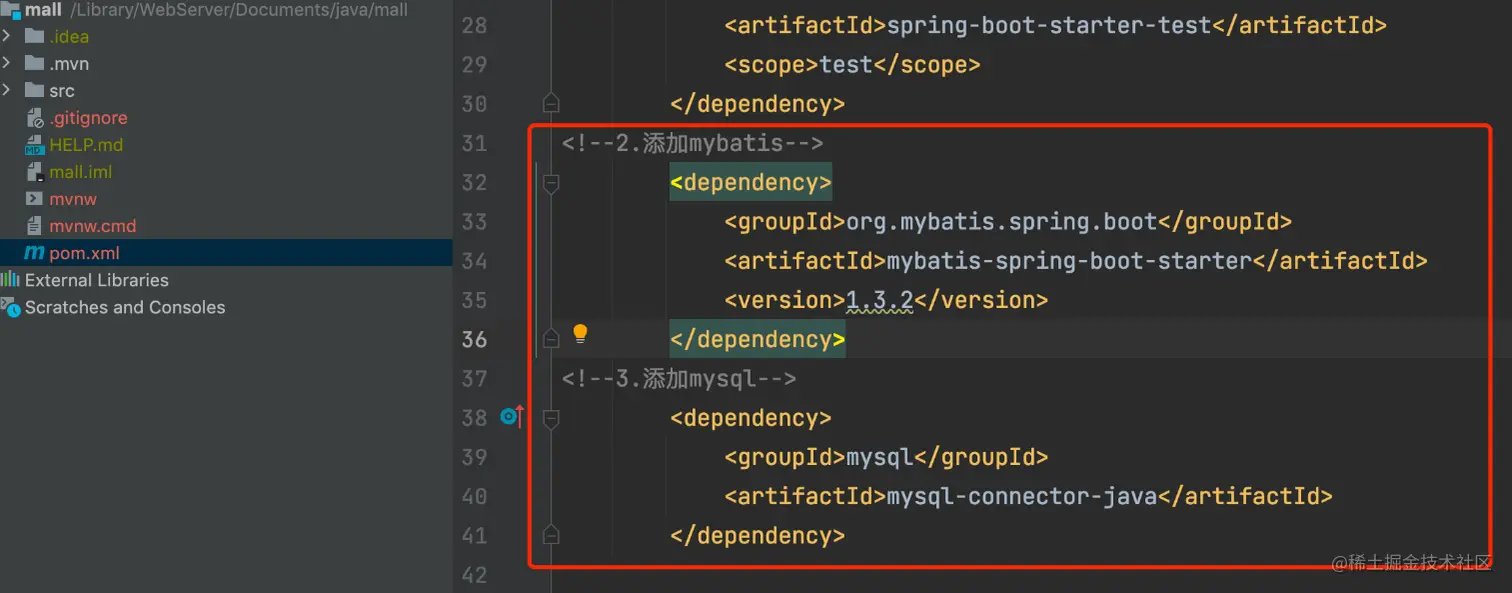
Task: Click the mall.iml file icon
Action: pyautogui.click(x=34, y=172)
